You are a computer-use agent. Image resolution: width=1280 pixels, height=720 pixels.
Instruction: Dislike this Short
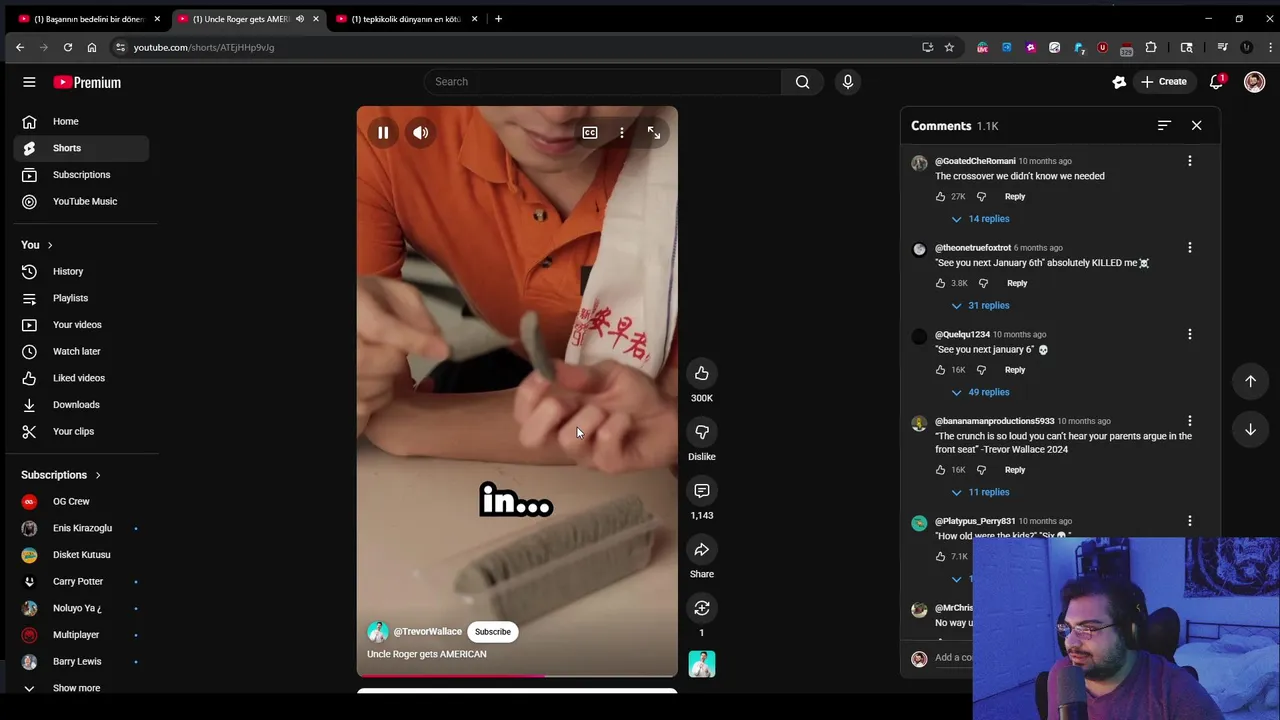tap(702, 432)
